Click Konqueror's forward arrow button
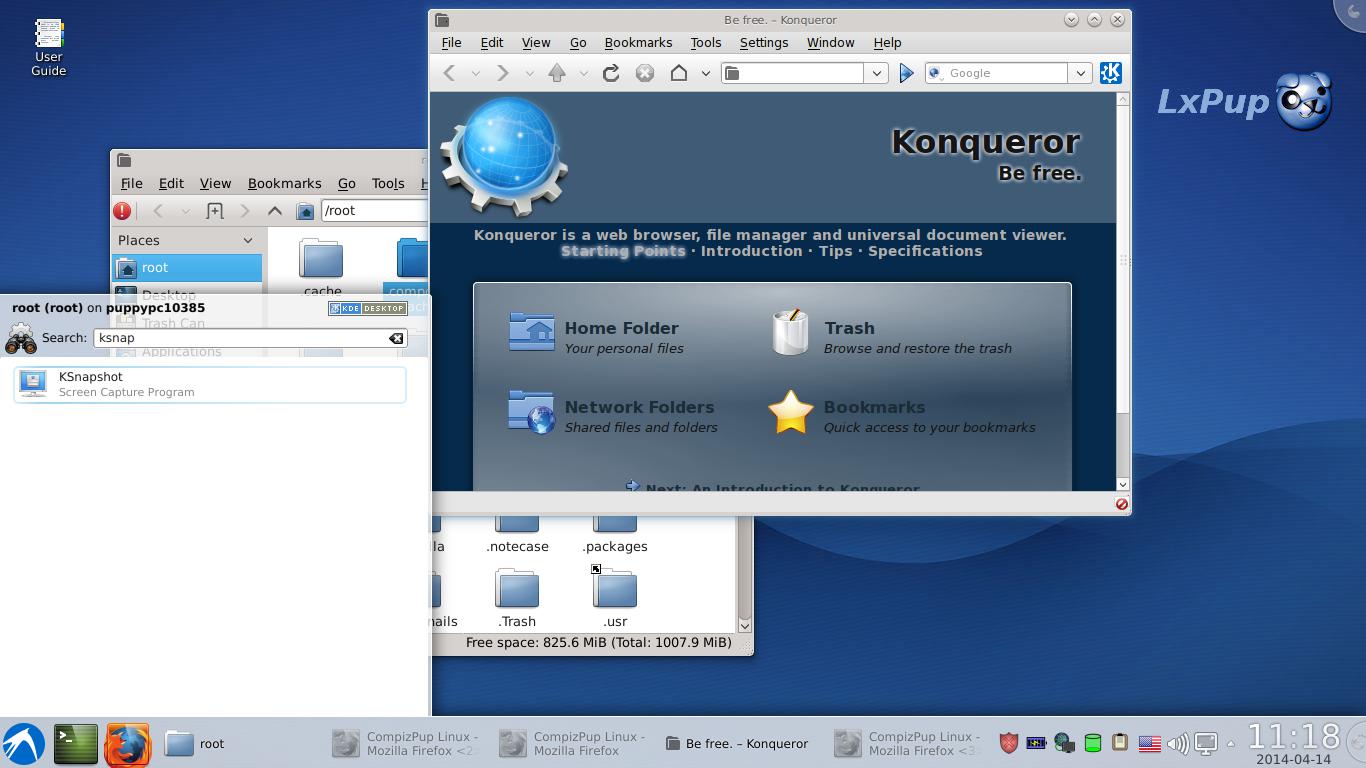 pos(503,73)
